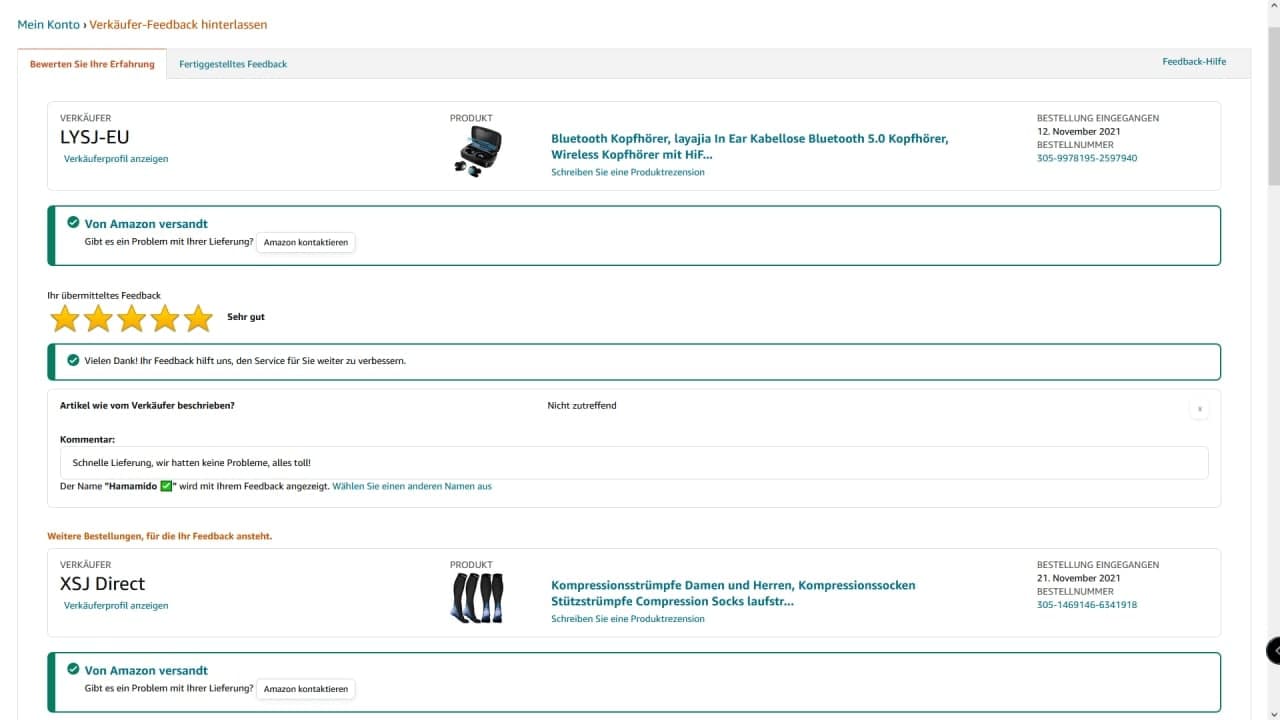The image size is (1280, 720).
Task: Click the green check icon beside LYSJ-EU's 'Von Amazon versandt'
Action: point(73,223)
